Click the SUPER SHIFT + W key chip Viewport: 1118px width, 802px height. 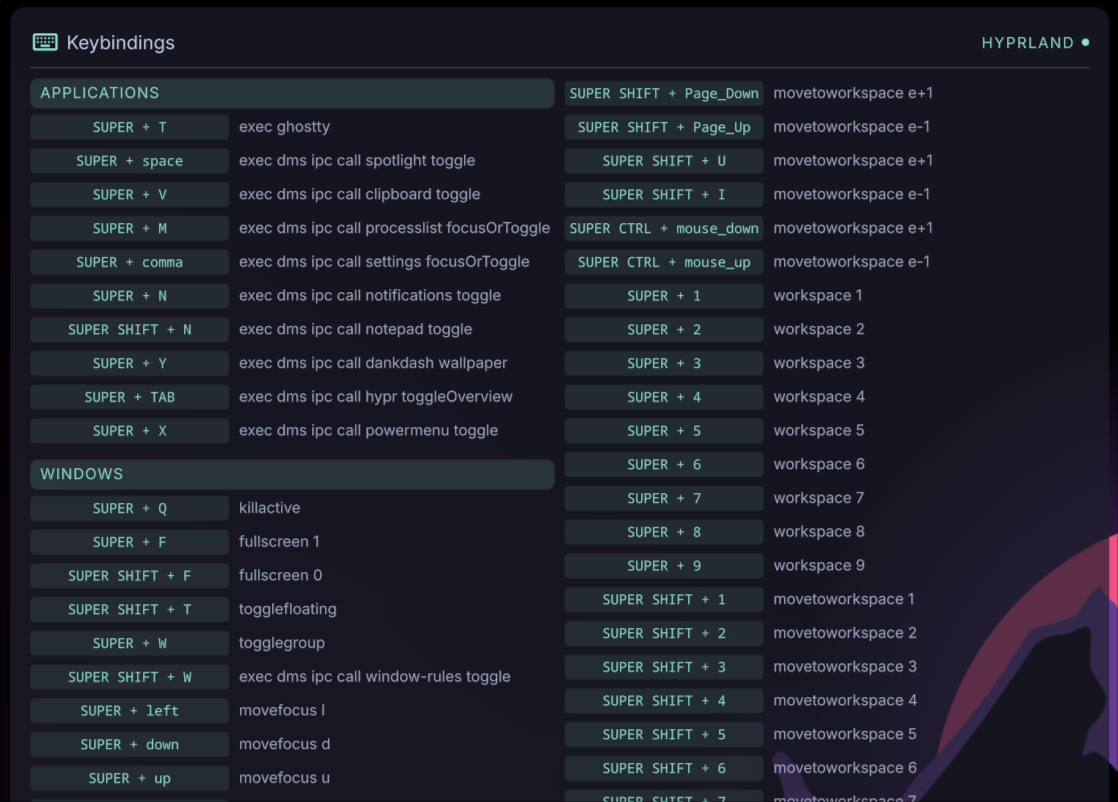(130, 677)
